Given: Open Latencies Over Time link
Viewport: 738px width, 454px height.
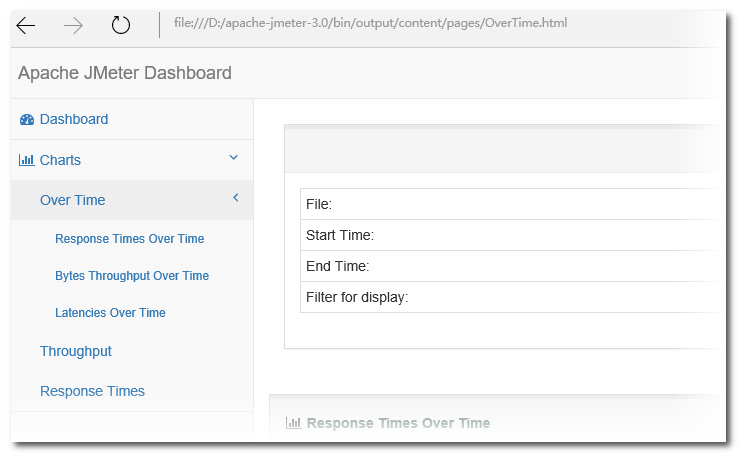Looking at the screenshot, I should pyautogui.click(x=110, y=313).
